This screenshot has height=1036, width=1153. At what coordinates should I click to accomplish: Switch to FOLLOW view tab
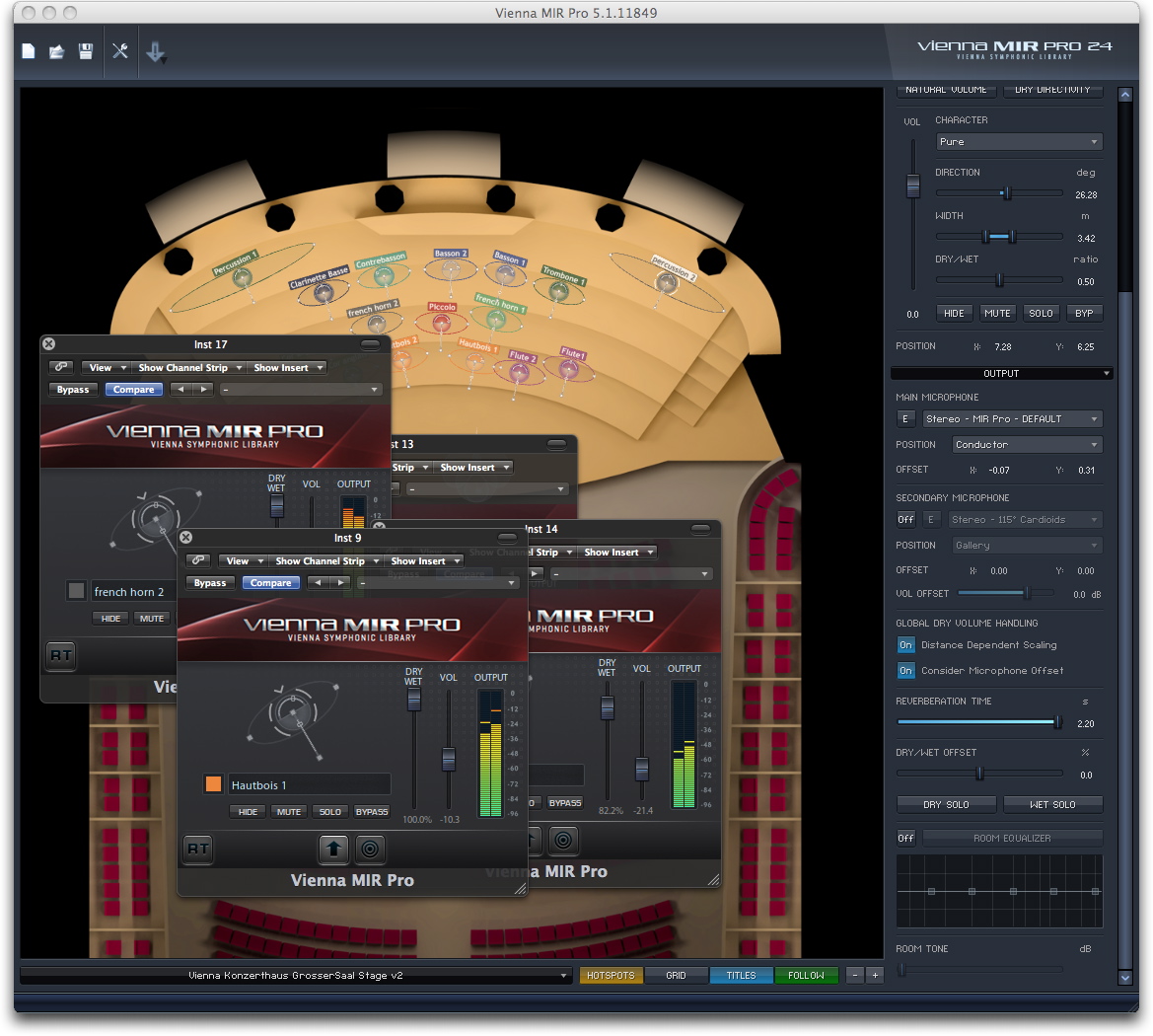pos(806,976)
